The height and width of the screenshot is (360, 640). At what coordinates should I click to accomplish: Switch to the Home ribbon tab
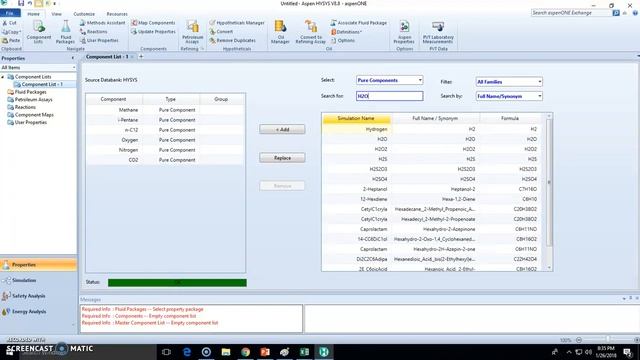click(x=33, y=13)
